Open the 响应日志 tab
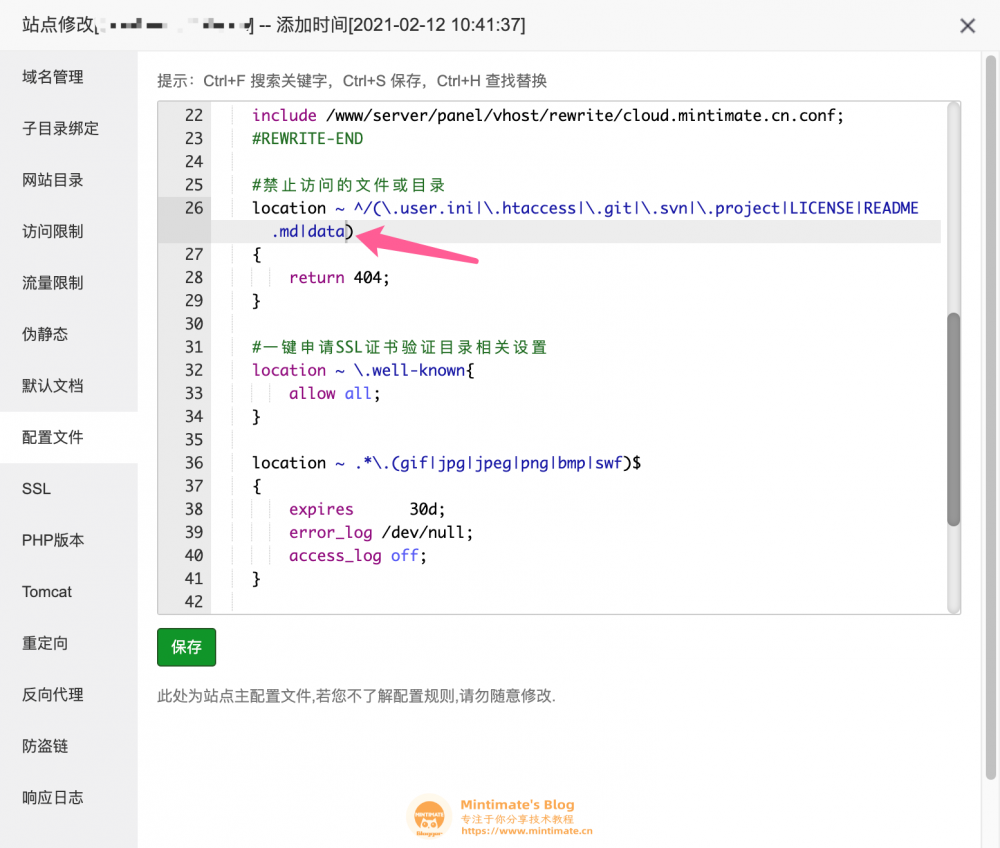Image resolution: width=1000 pixels, height=848 pixels. [53, 798]
